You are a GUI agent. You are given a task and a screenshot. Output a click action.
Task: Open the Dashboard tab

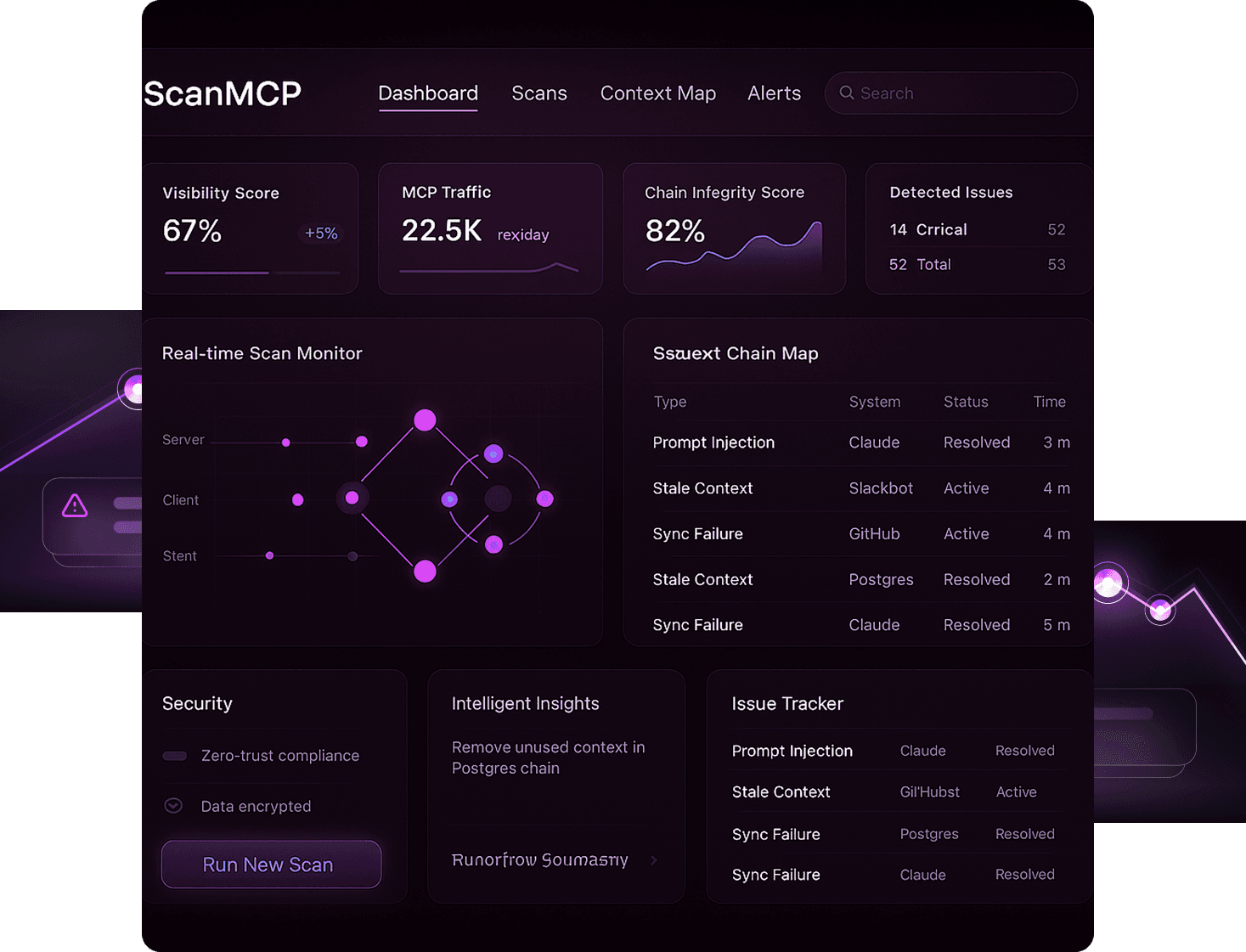(x=428, y=93)
